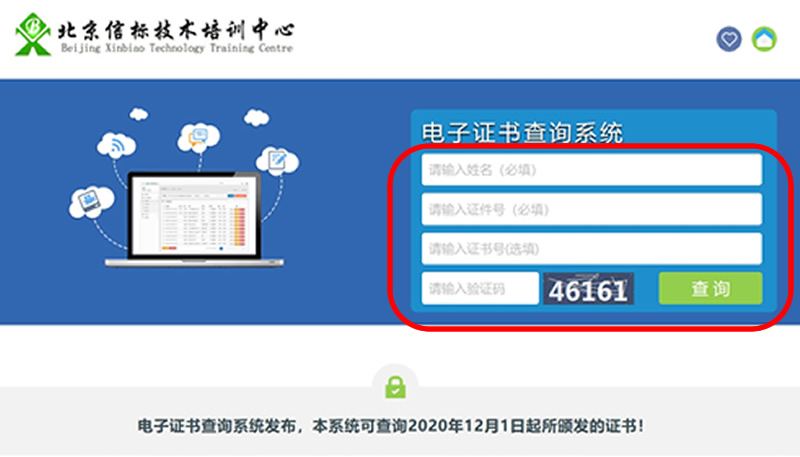Click the small empty cloud above the Wi-Fi cloud
800x457 pixels.
(x=140, y=116)
